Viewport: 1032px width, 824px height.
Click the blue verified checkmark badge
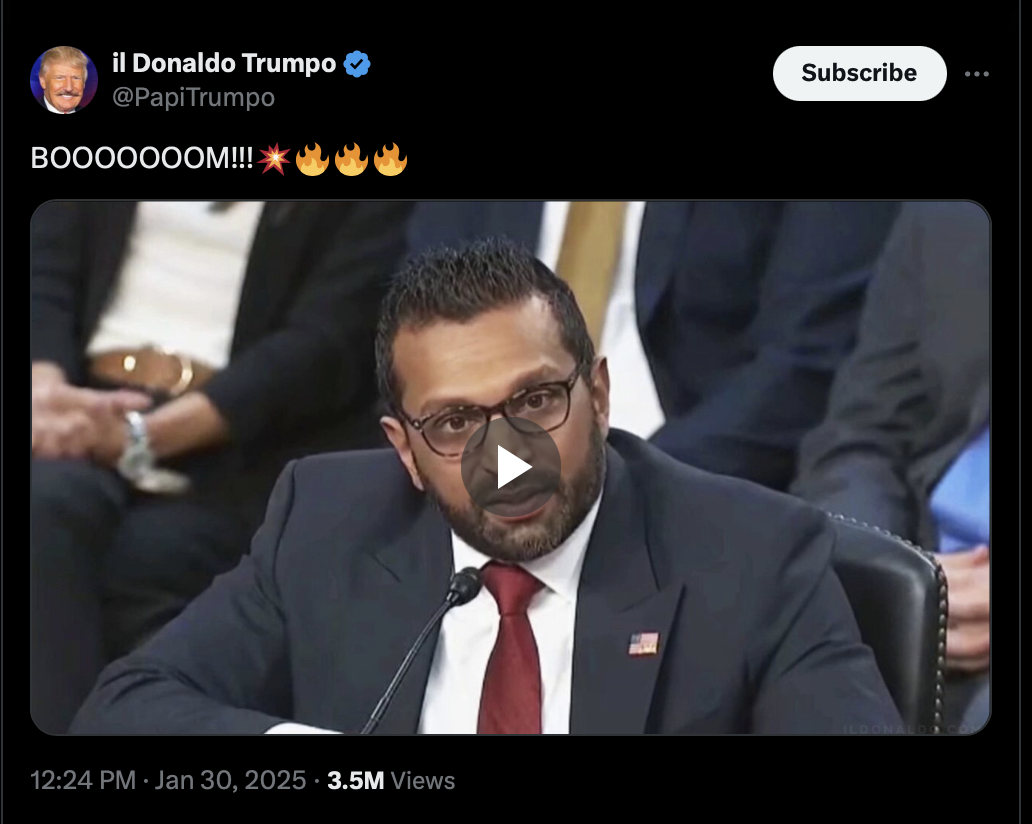(x=357, y=64)
